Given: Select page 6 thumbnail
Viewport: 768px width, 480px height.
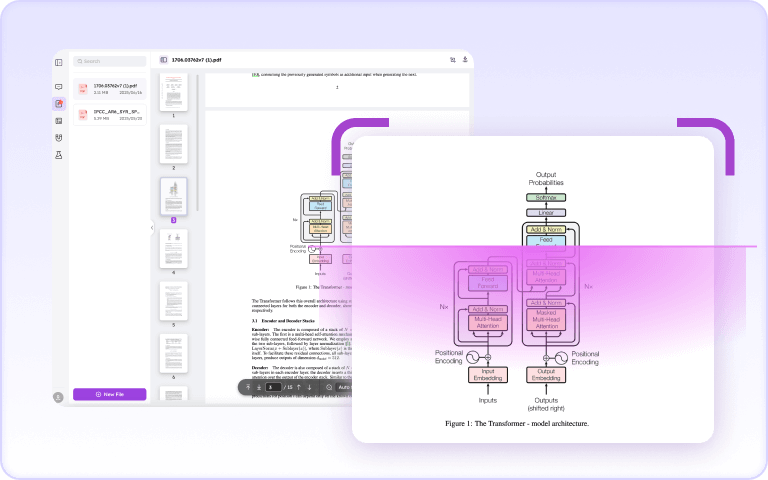Looking at the screenshot, I should coord(173,354).
